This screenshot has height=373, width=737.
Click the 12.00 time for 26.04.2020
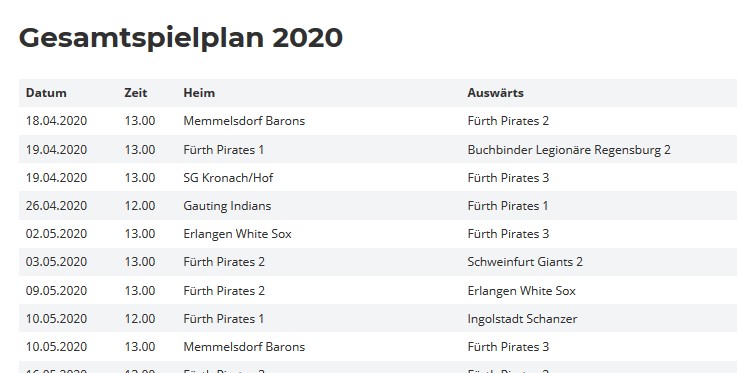140,206
